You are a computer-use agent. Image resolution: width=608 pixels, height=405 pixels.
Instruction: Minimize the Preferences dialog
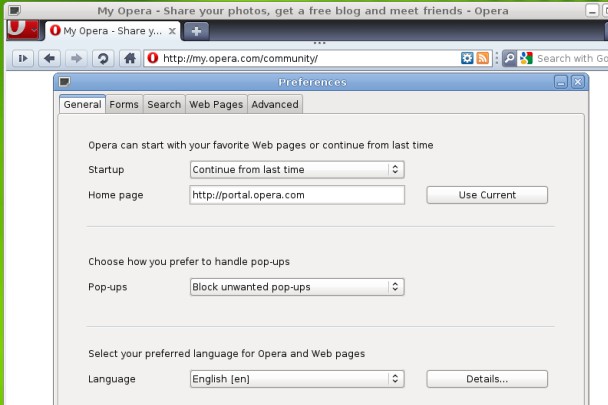[561, 82]
